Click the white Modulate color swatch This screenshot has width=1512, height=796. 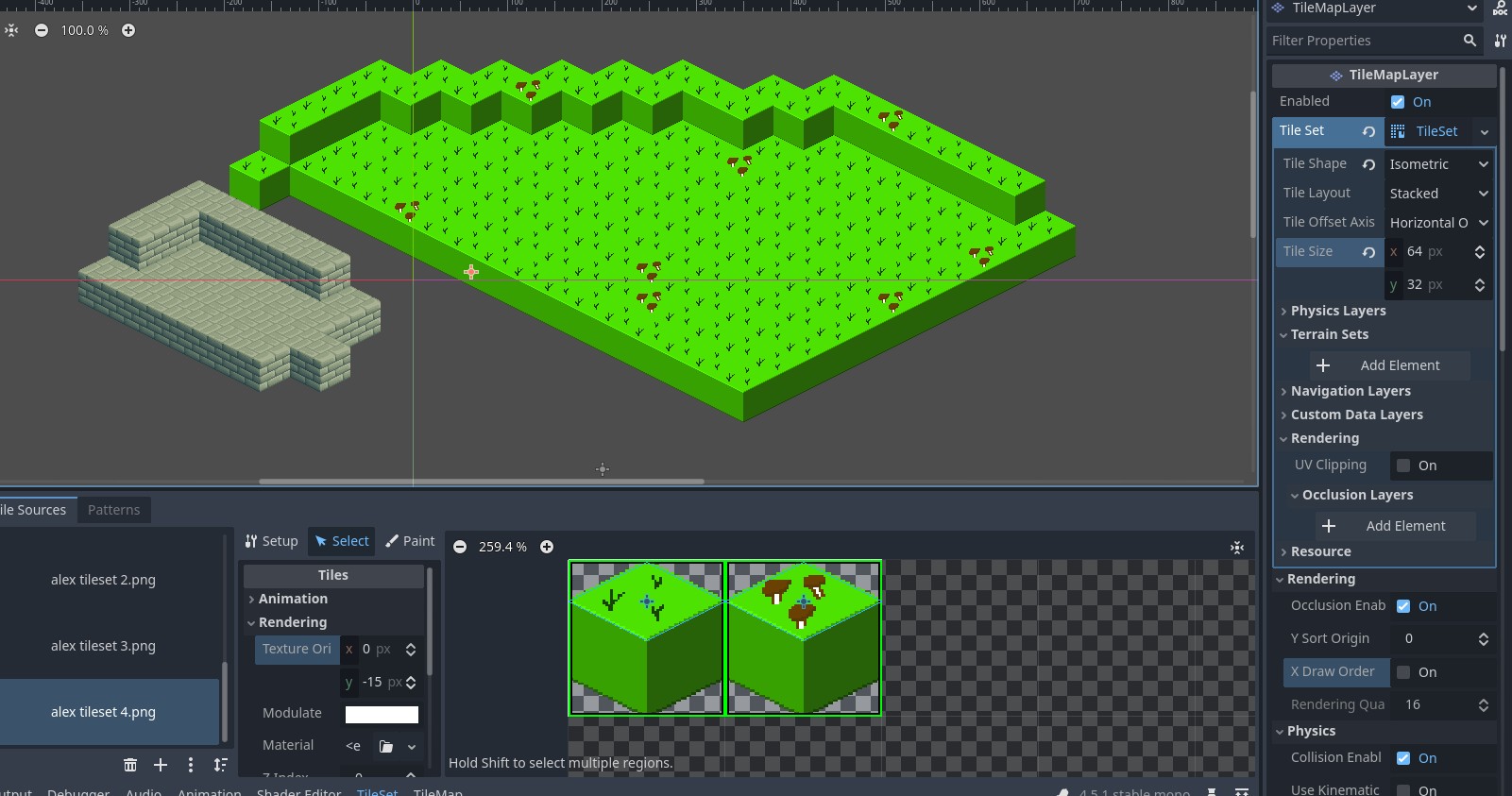(x=382, y=714)
